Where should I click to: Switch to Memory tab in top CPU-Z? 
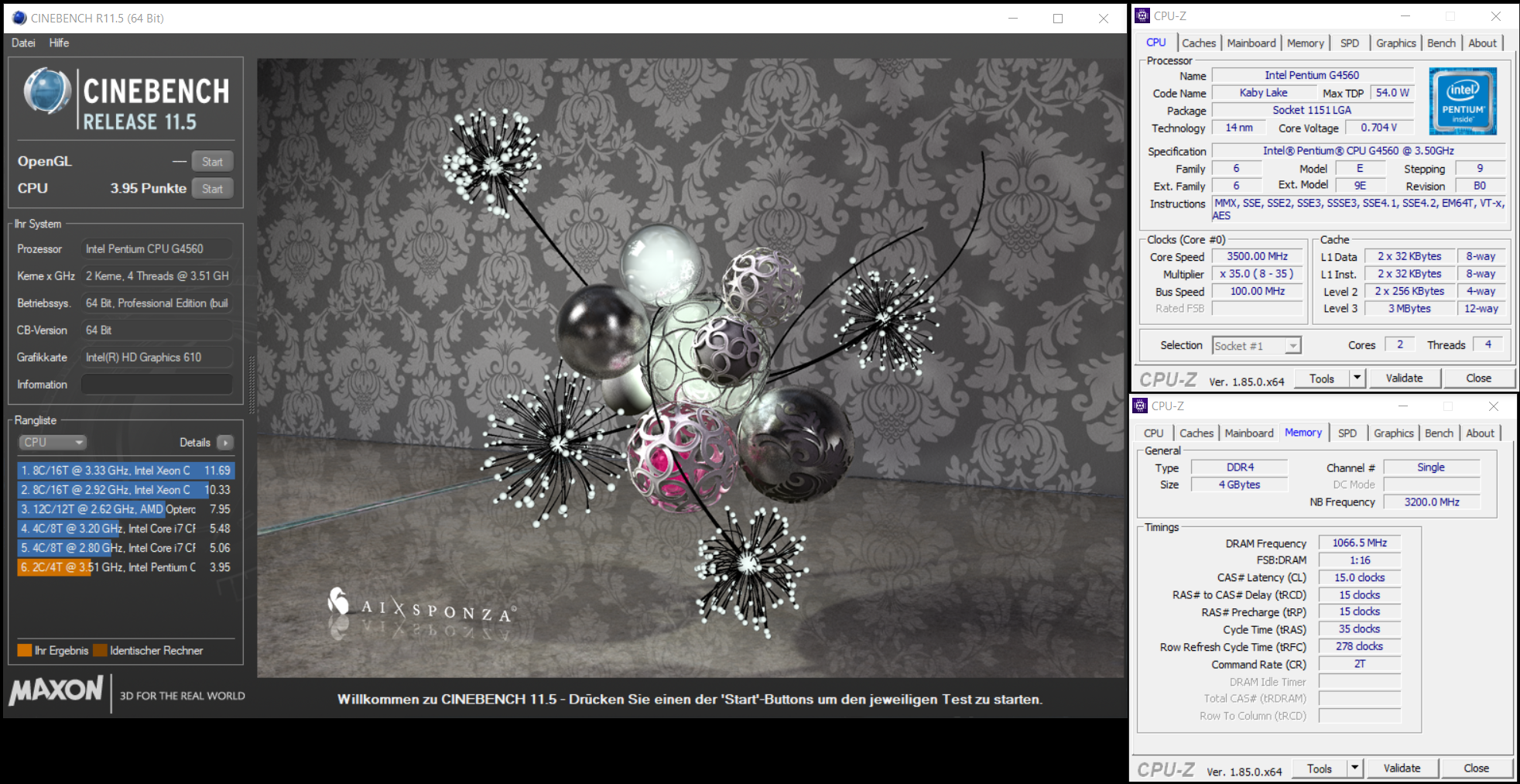1306,43
